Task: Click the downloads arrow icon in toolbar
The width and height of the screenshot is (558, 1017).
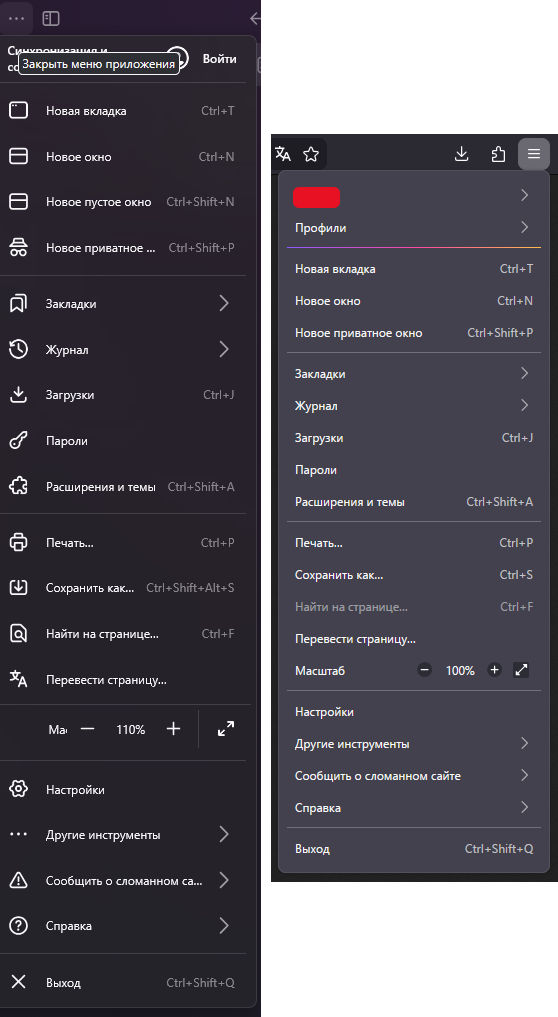Action: [461, 154]
